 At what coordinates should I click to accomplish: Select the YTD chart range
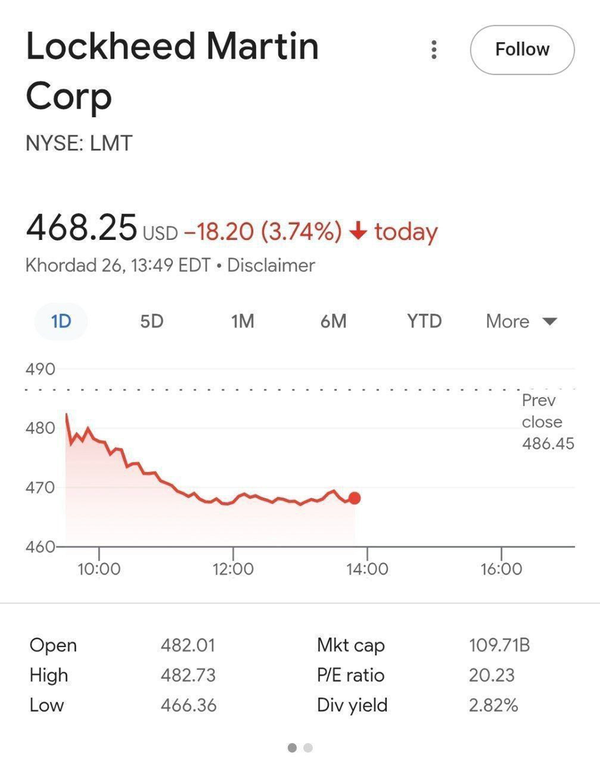[424, 321]
